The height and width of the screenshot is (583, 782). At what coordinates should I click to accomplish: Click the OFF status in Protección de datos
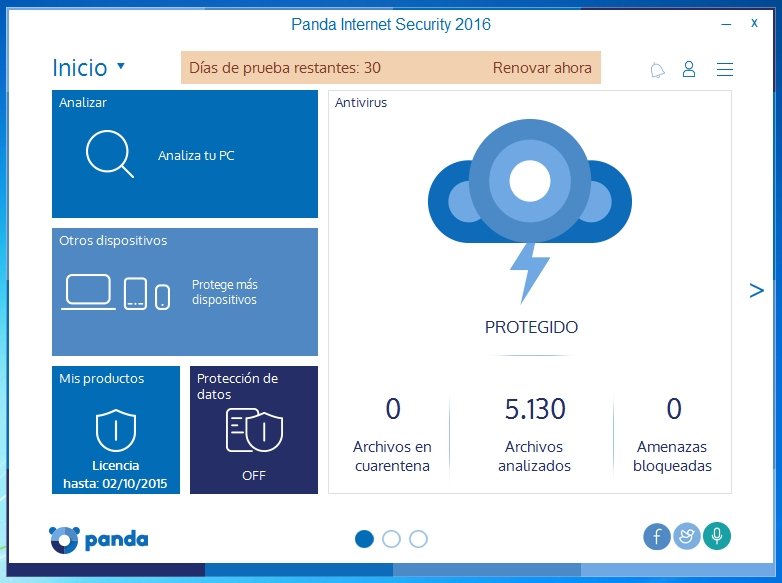[x=254, y=475]
